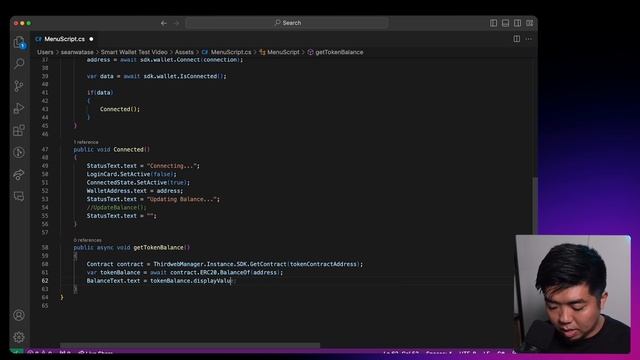The image size is (640, 360).
Task: Open the MenuScript.cs breadcrumb
Action: click(x=227, y=52)
